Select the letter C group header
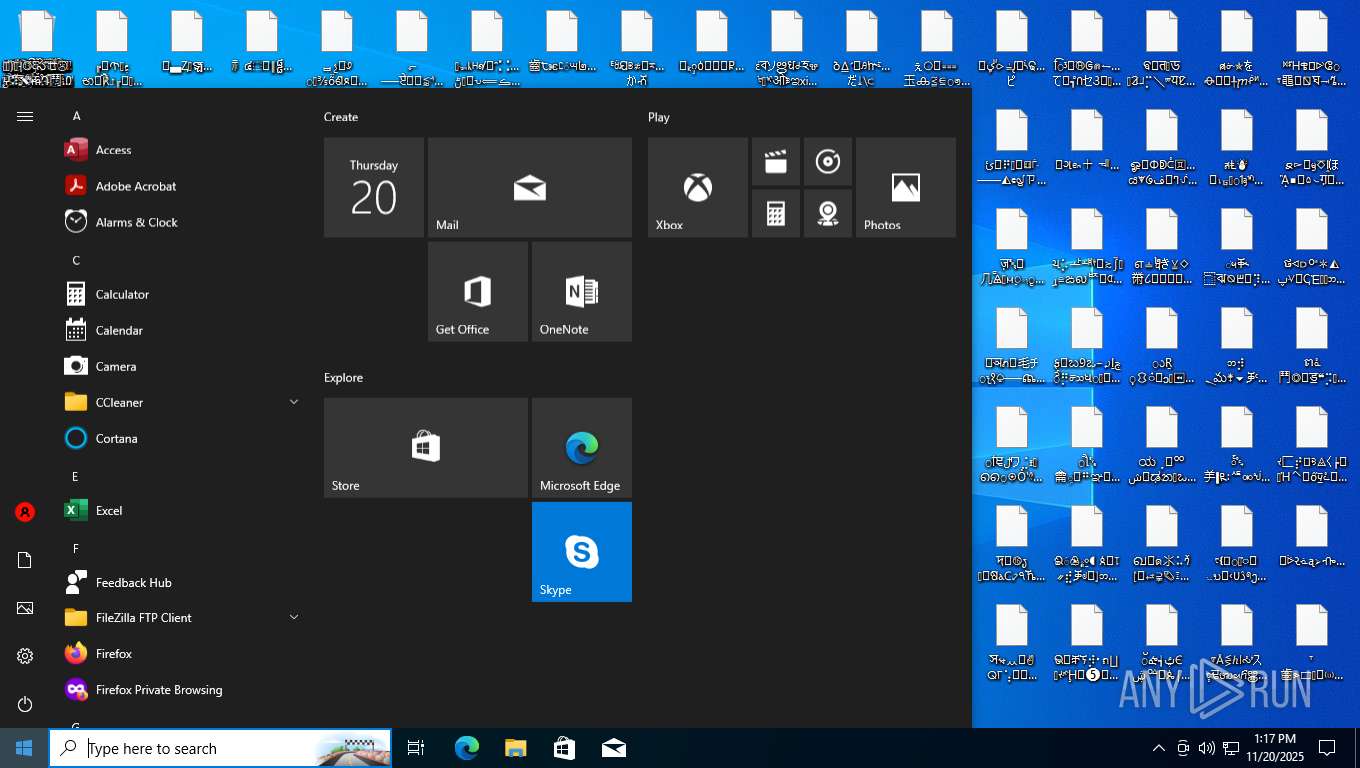Image resolution: width=1360 pixels, height=768 pixels. [76, 260]
